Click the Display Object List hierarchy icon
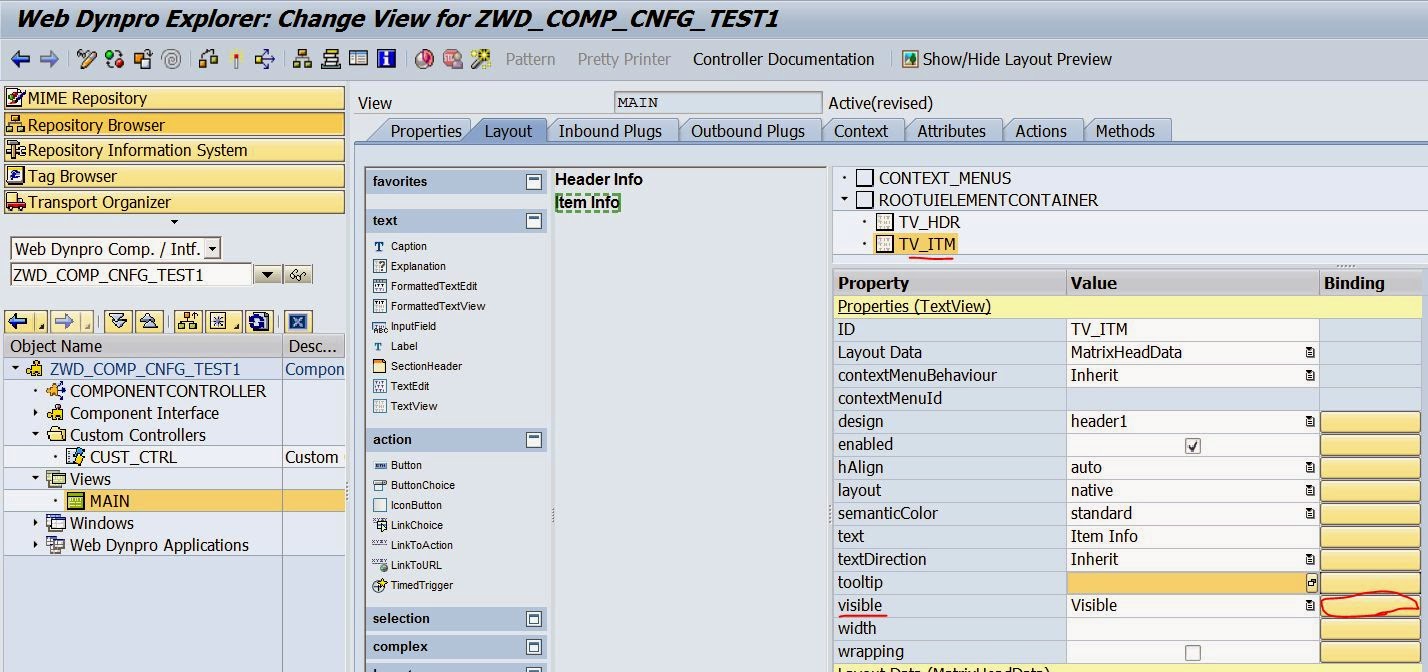Screen dimensions: 1428x672 (x=302, y=60)
